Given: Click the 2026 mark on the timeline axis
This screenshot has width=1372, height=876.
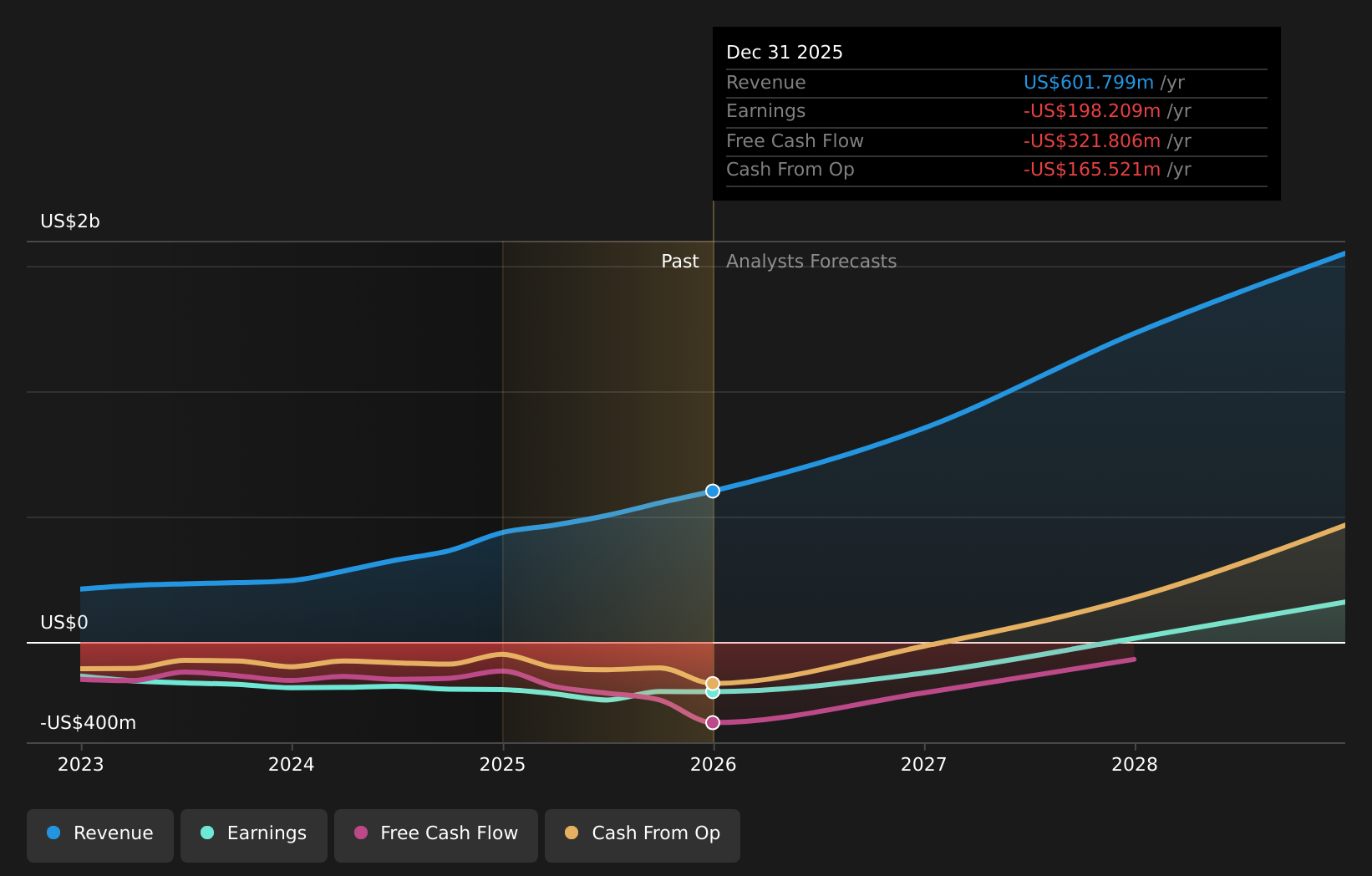Looking at the screenshot, I should (712, 763).
